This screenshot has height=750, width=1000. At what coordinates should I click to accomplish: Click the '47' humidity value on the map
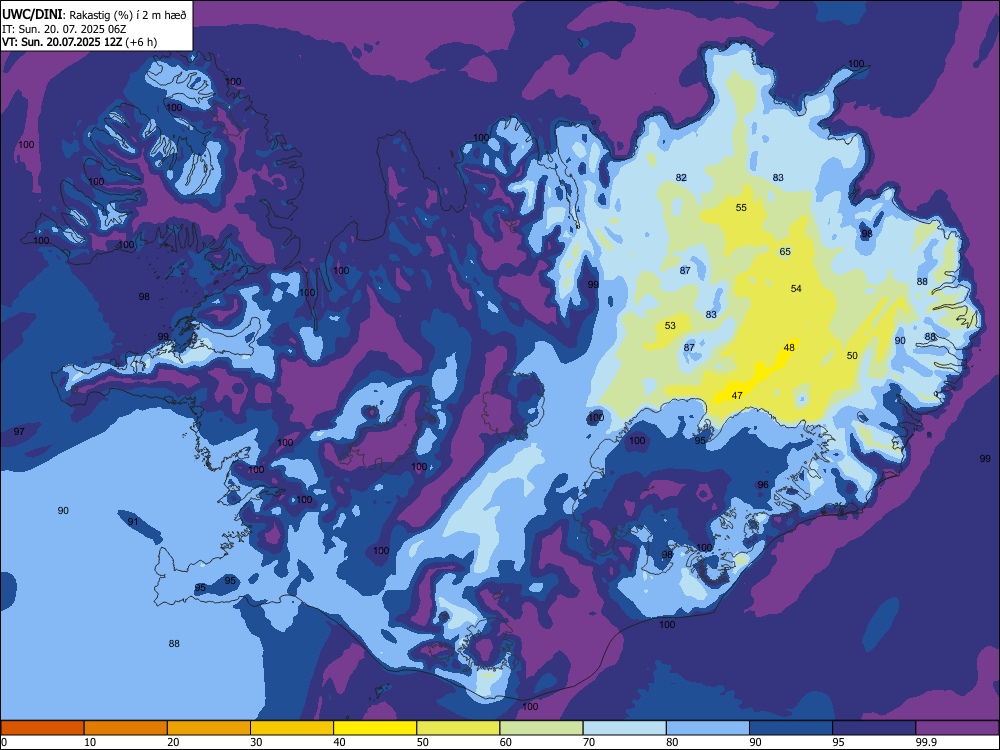click(737, 395)
